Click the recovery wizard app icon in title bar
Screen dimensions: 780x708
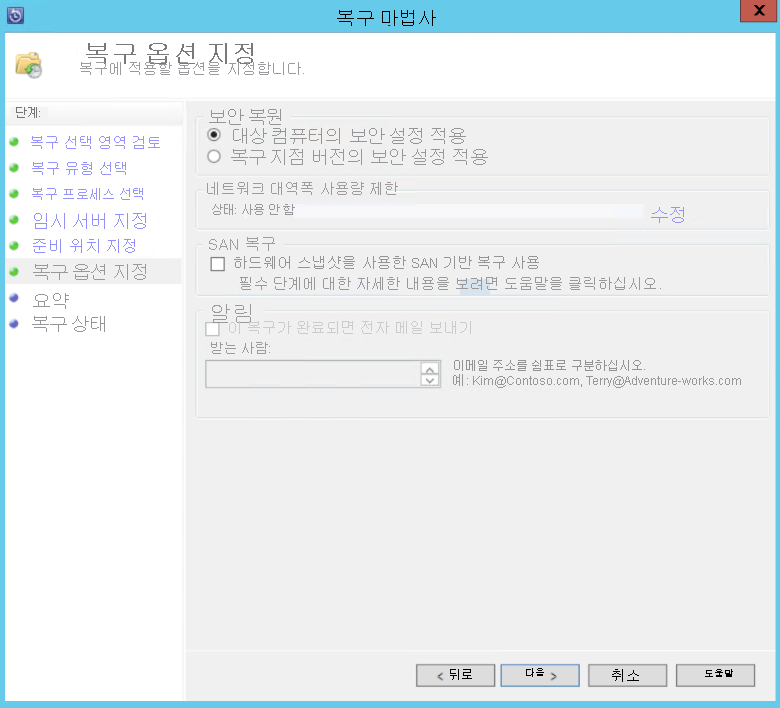[x=15, y=15]
